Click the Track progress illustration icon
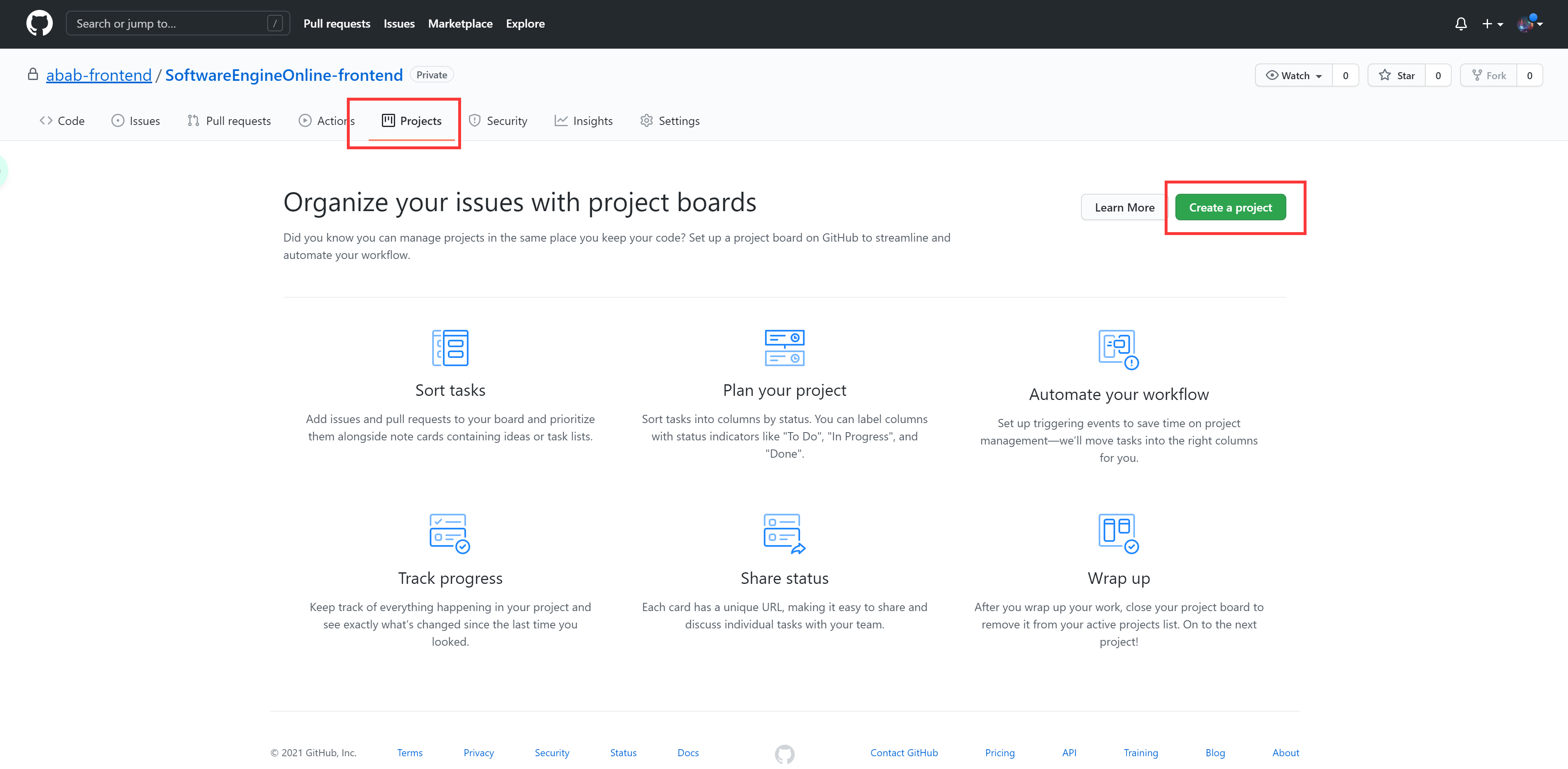The height and width of the screenshot is (769, 1568). (x=449, y=533)
